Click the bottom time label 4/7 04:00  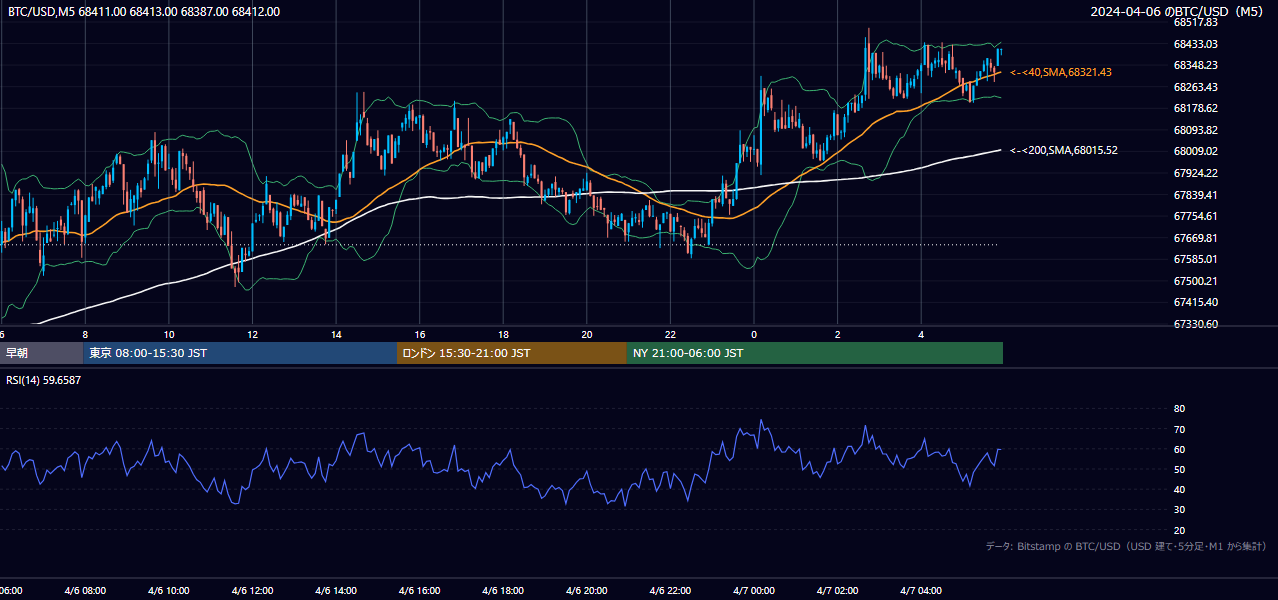coord(921,591)
